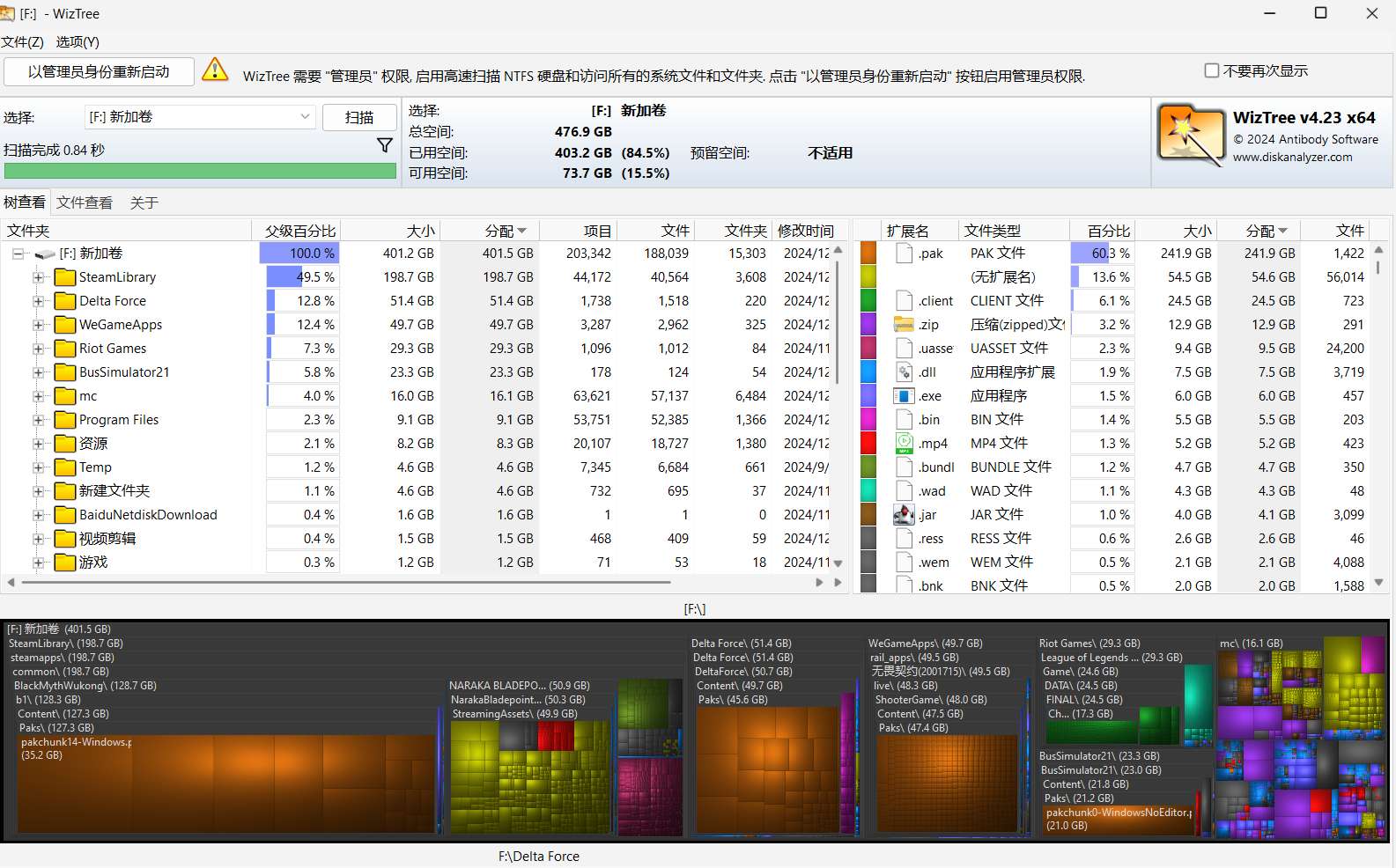
Task: Click the .zip file type icon
Action: 904,325
